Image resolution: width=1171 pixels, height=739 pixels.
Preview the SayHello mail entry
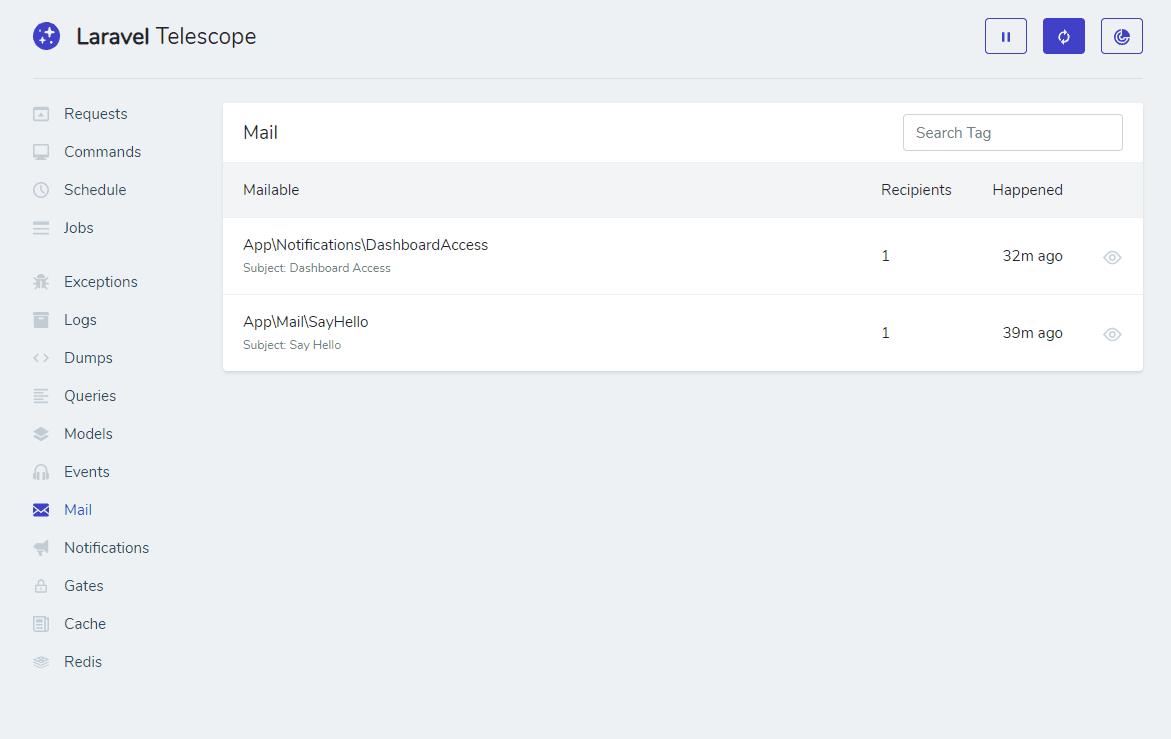[1112, 334]
